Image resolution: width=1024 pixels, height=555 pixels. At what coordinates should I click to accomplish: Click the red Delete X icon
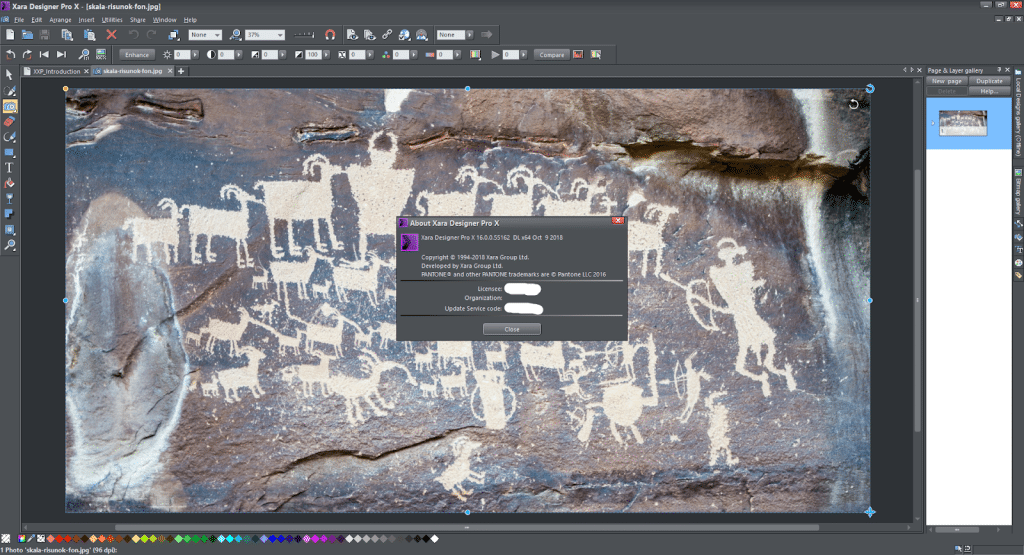[x=111, y=35]
